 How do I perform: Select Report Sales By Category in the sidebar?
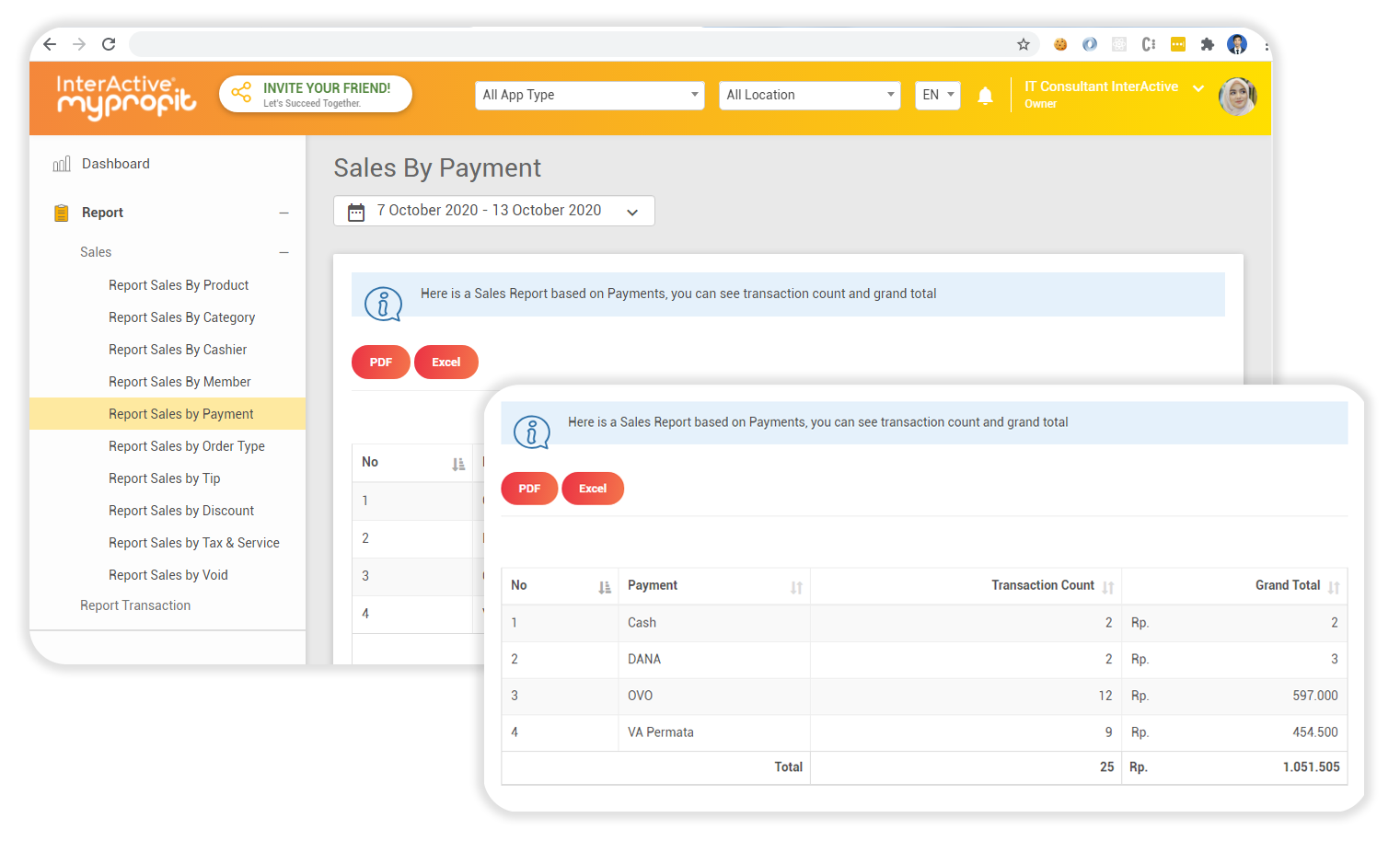click(181, 317)
